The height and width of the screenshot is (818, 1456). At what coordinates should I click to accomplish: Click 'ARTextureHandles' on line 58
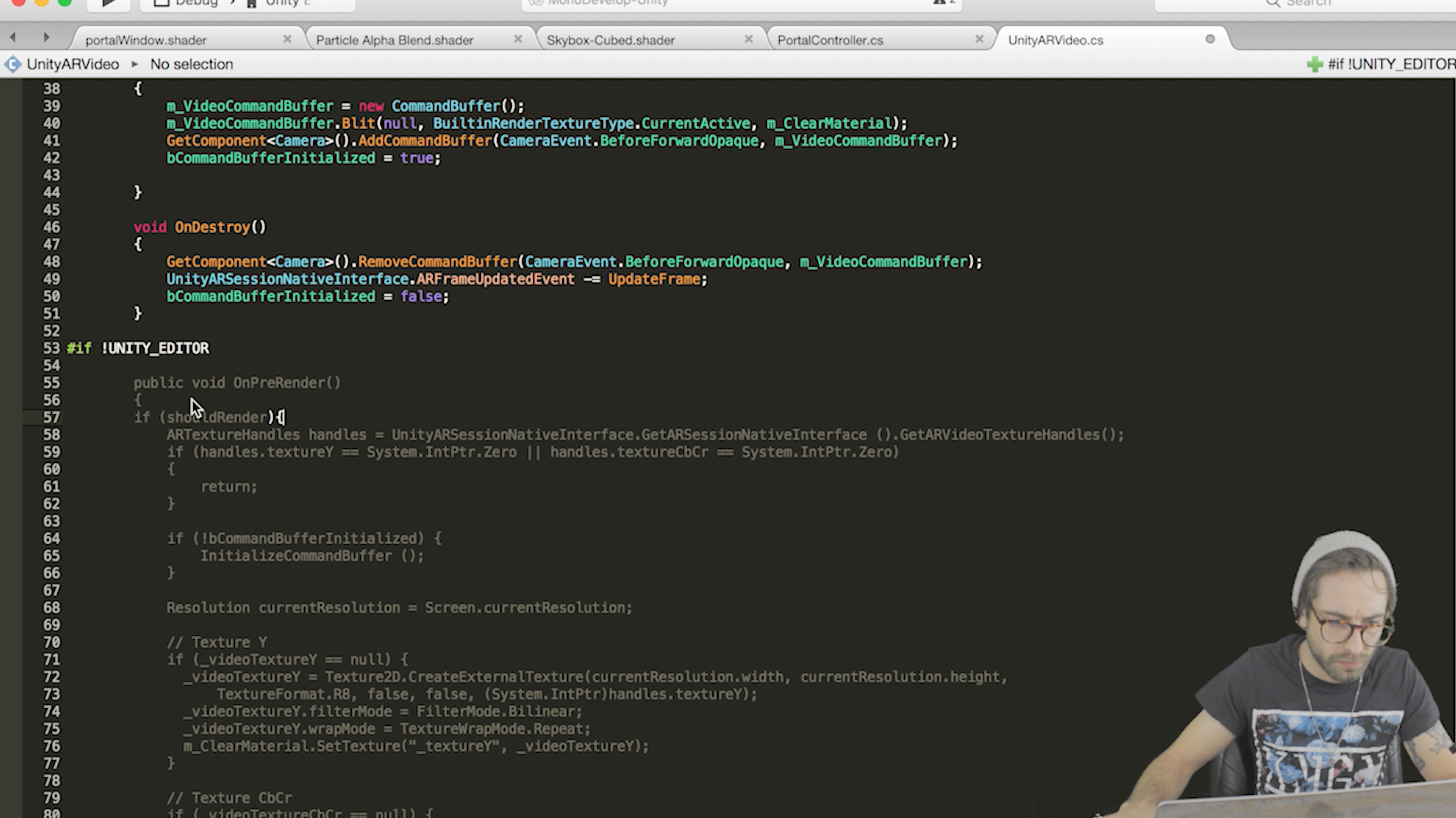[233, 435]
